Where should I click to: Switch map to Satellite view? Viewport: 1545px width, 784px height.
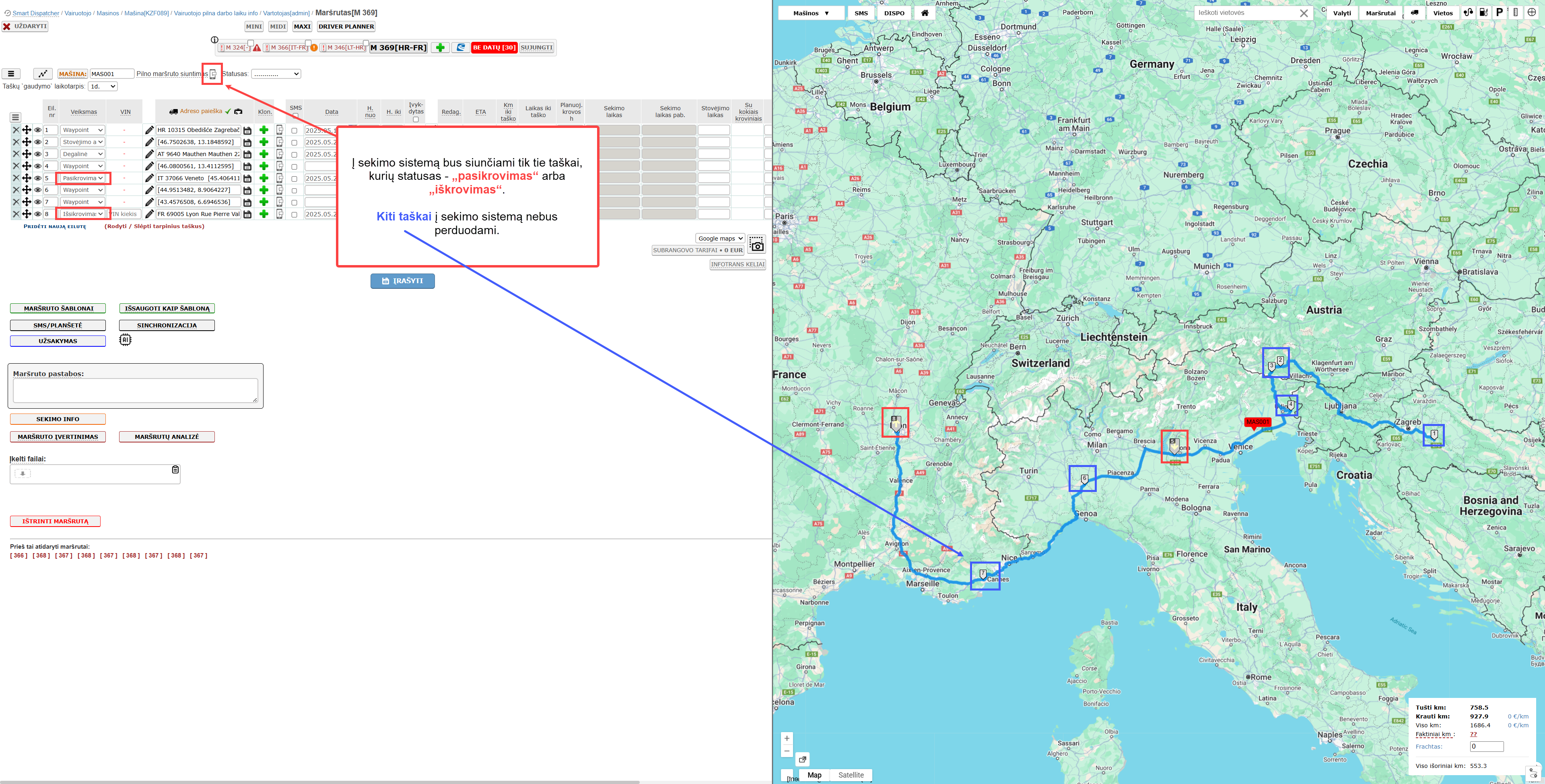851,775
